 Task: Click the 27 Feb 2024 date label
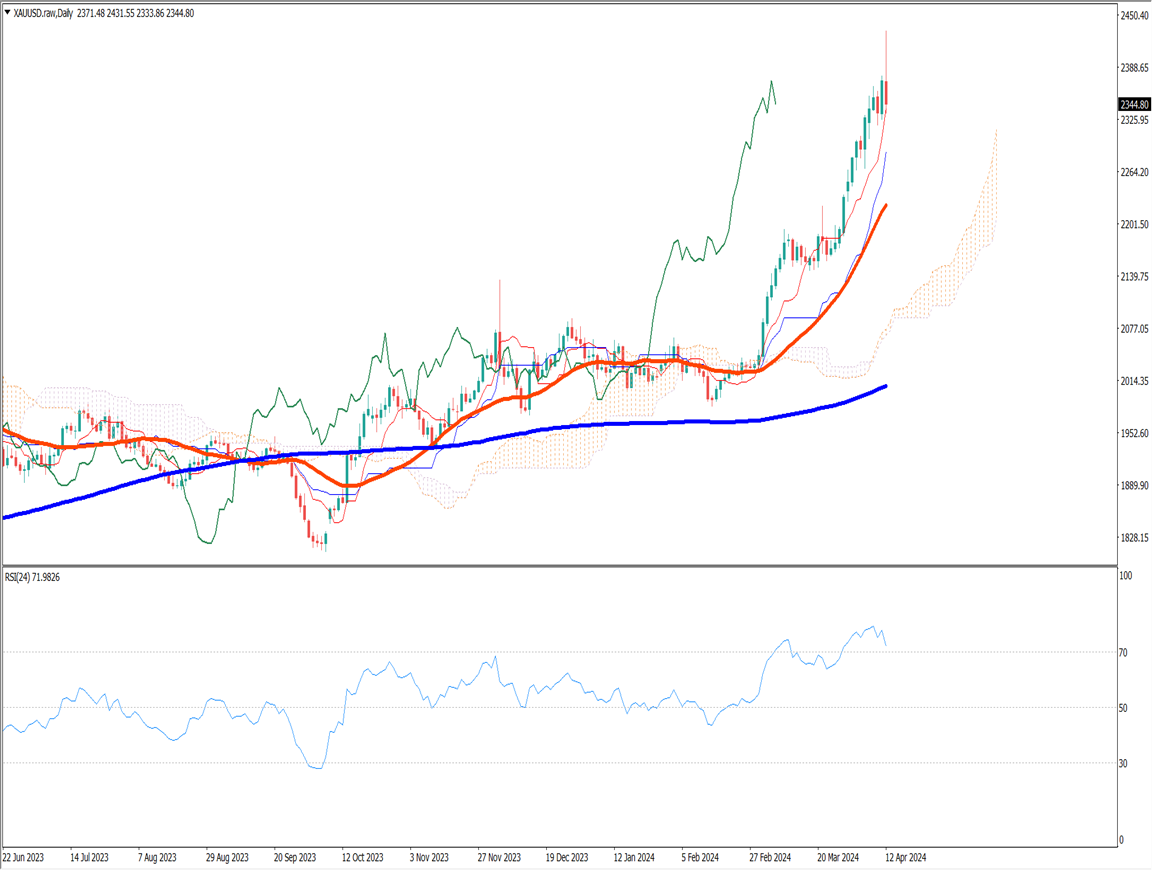[x=770, y=858]
